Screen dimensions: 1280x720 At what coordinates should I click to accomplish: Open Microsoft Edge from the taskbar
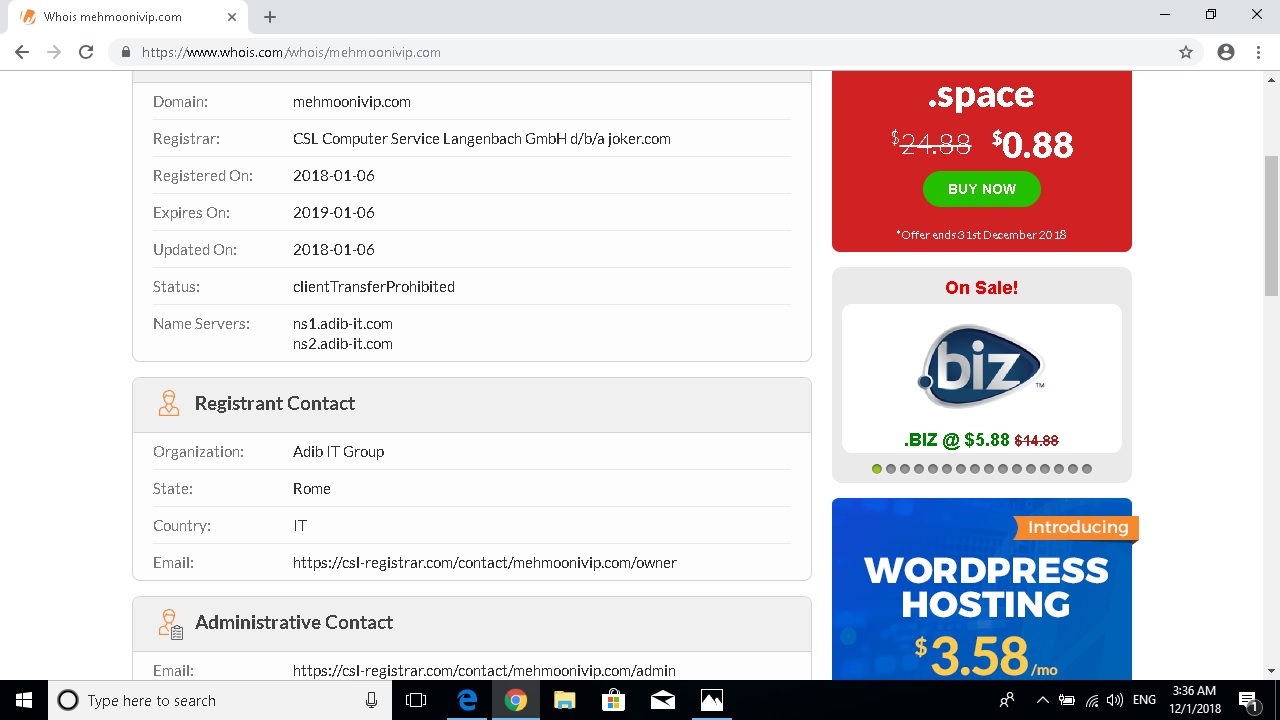467,700
